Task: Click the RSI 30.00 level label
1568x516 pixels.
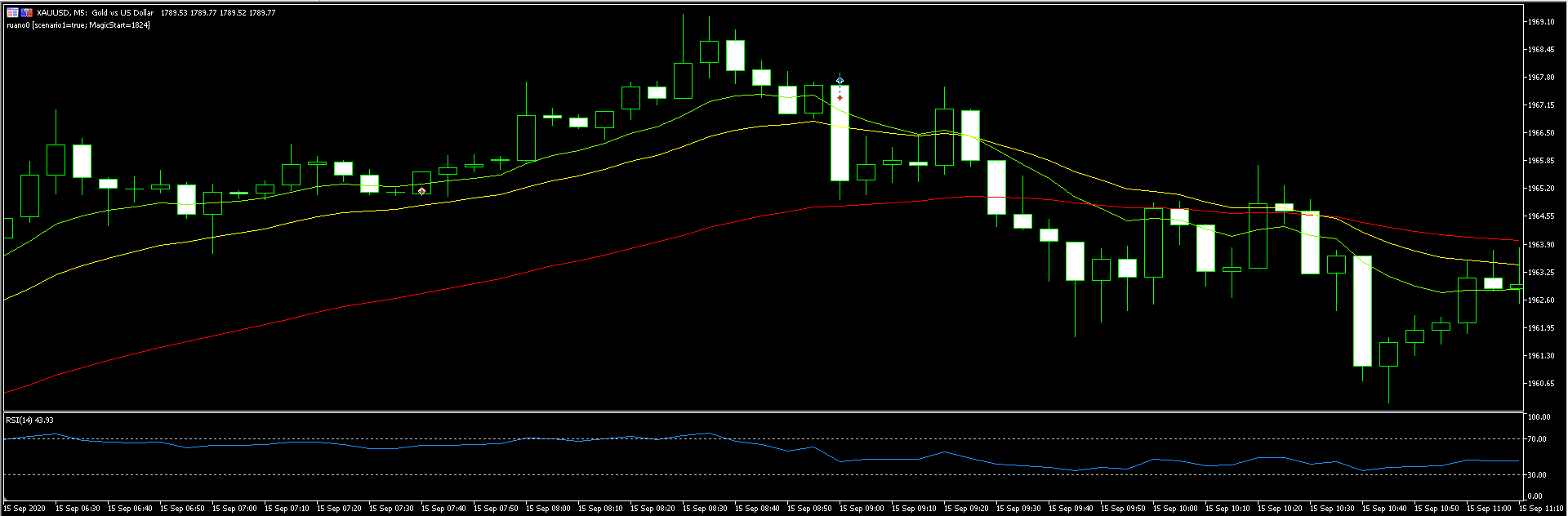Action: click(1537, 474)
